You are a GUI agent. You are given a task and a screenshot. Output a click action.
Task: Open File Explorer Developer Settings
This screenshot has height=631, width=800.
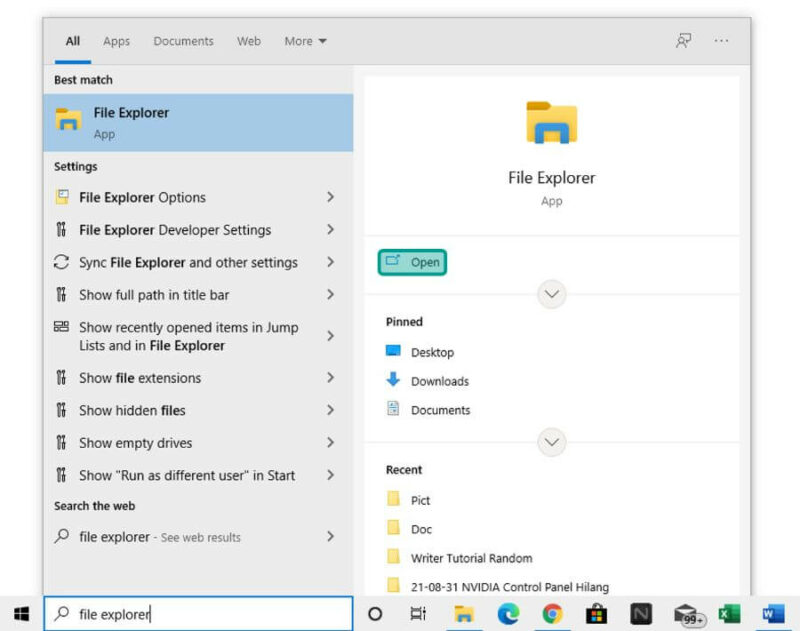tap(198, 230)
